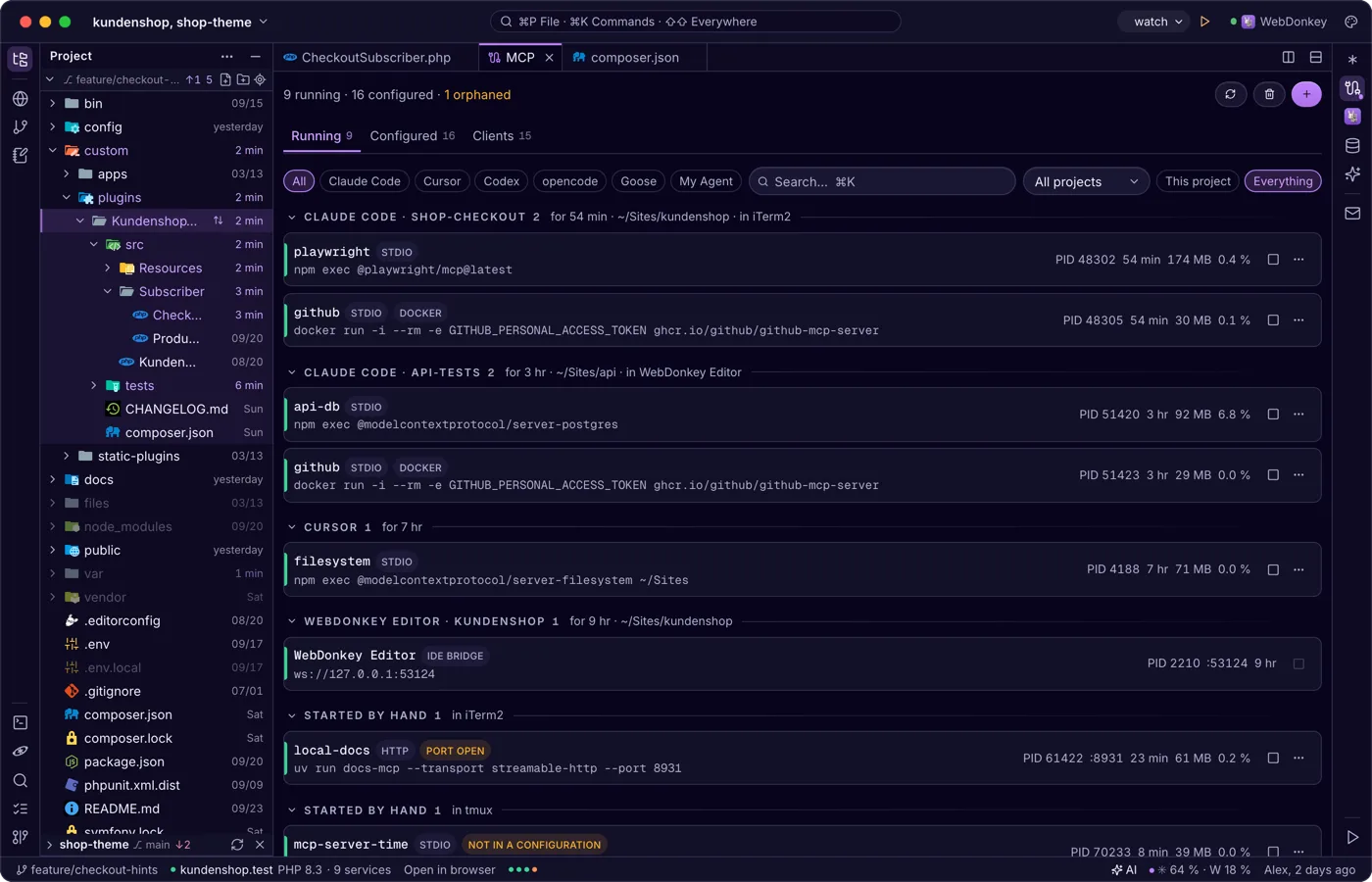Open the git branch panel in left sidebar
This screenshot has height=882, width=1372.
pos(20,126)
